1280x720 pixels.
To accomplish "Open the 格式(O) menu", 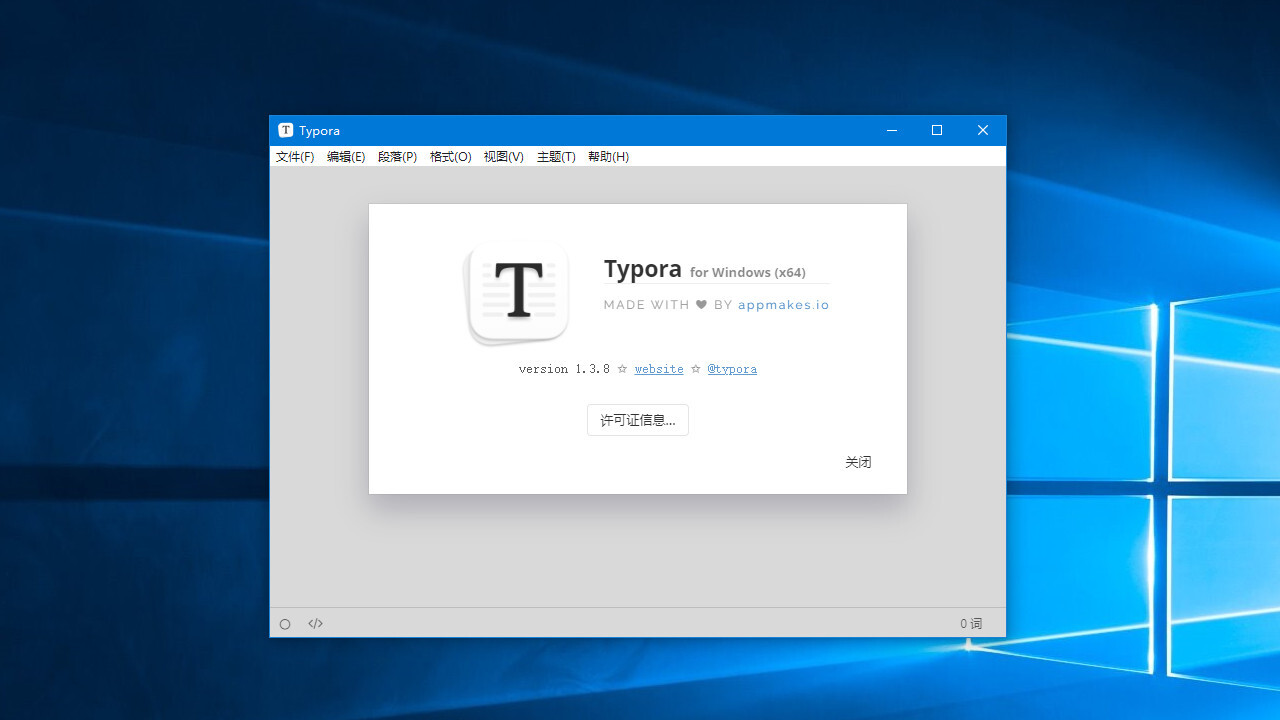I will [x=450, y=156].
